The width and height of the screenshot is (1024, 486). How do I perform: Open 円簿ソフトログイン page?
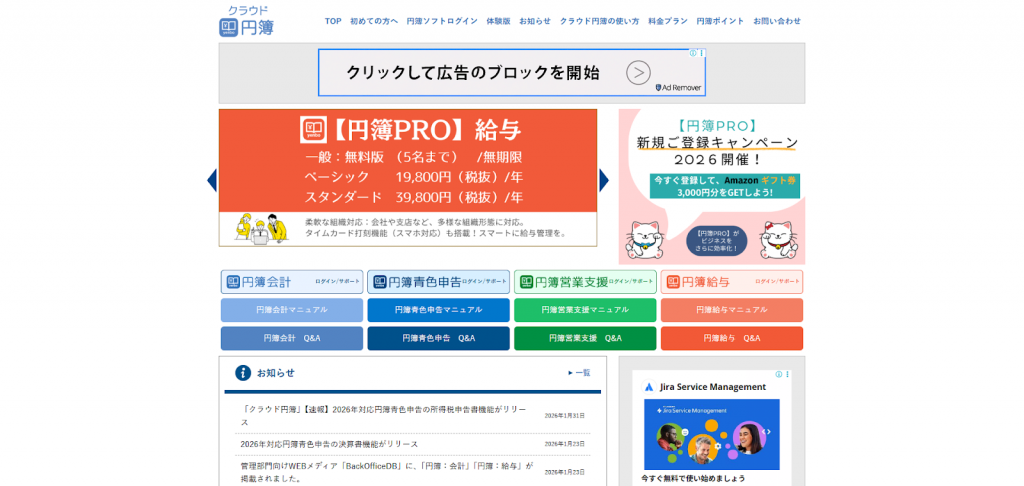[441, 21]
